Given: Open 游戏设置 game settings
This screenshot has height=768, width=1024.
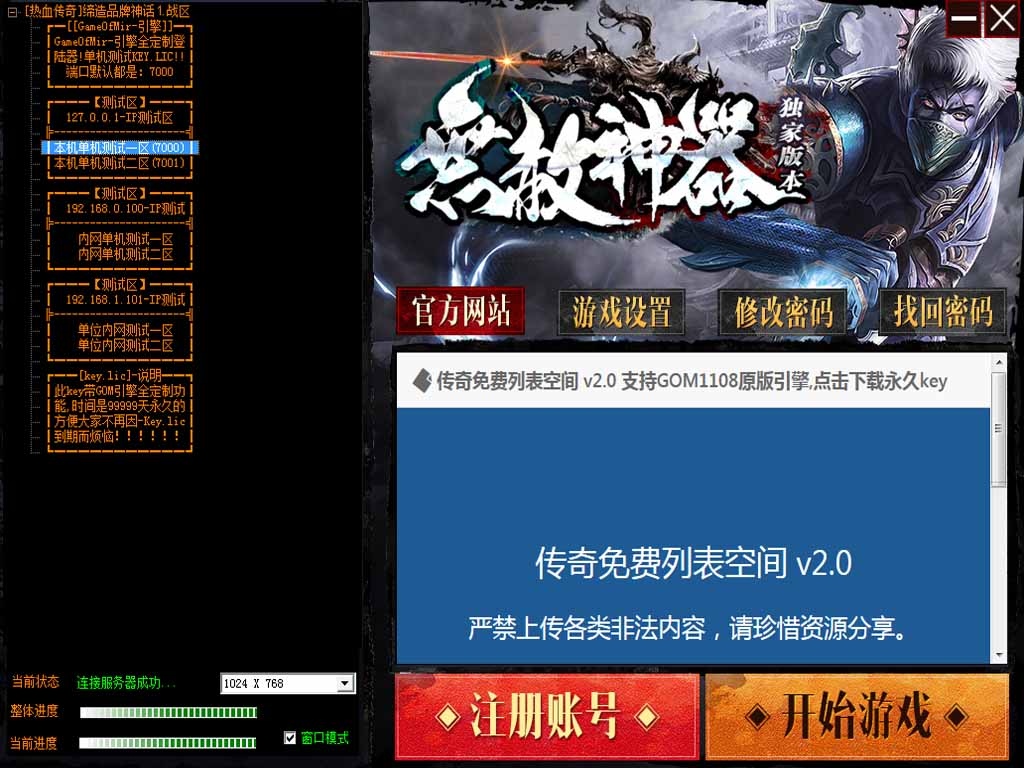Looking at the screenshot, I should [621, 312].
